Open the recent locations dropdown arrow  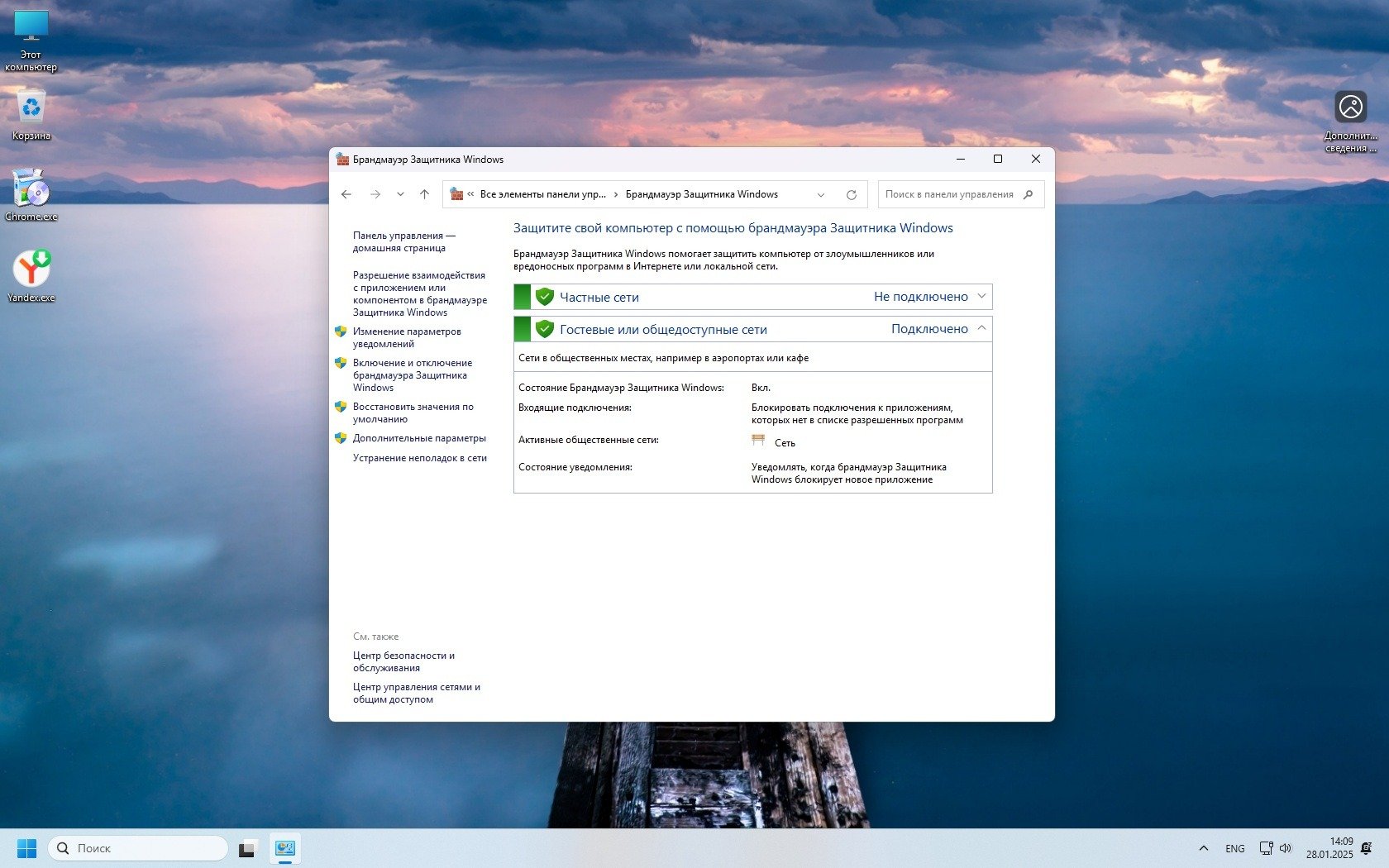click(400, 194)
